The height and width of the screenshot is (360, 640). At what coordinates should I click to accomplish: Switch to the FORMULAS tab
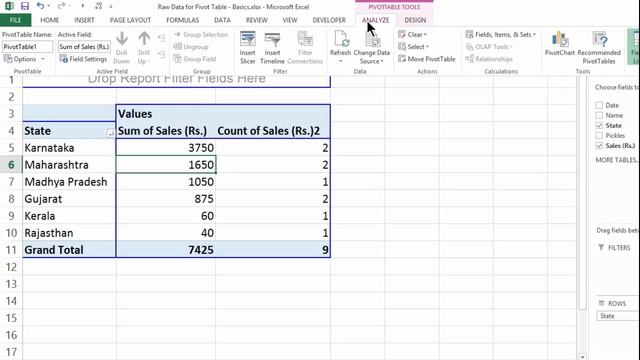pos(182,20)
